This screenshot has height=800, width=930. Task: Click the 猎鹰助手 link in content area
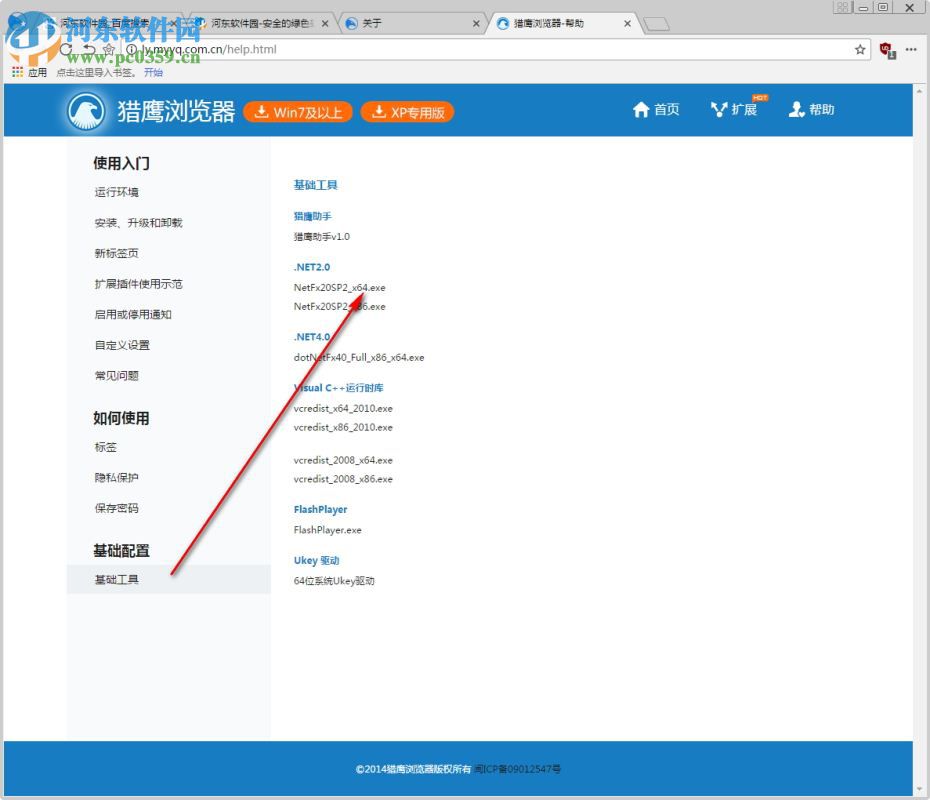click(x=312, y=215)
